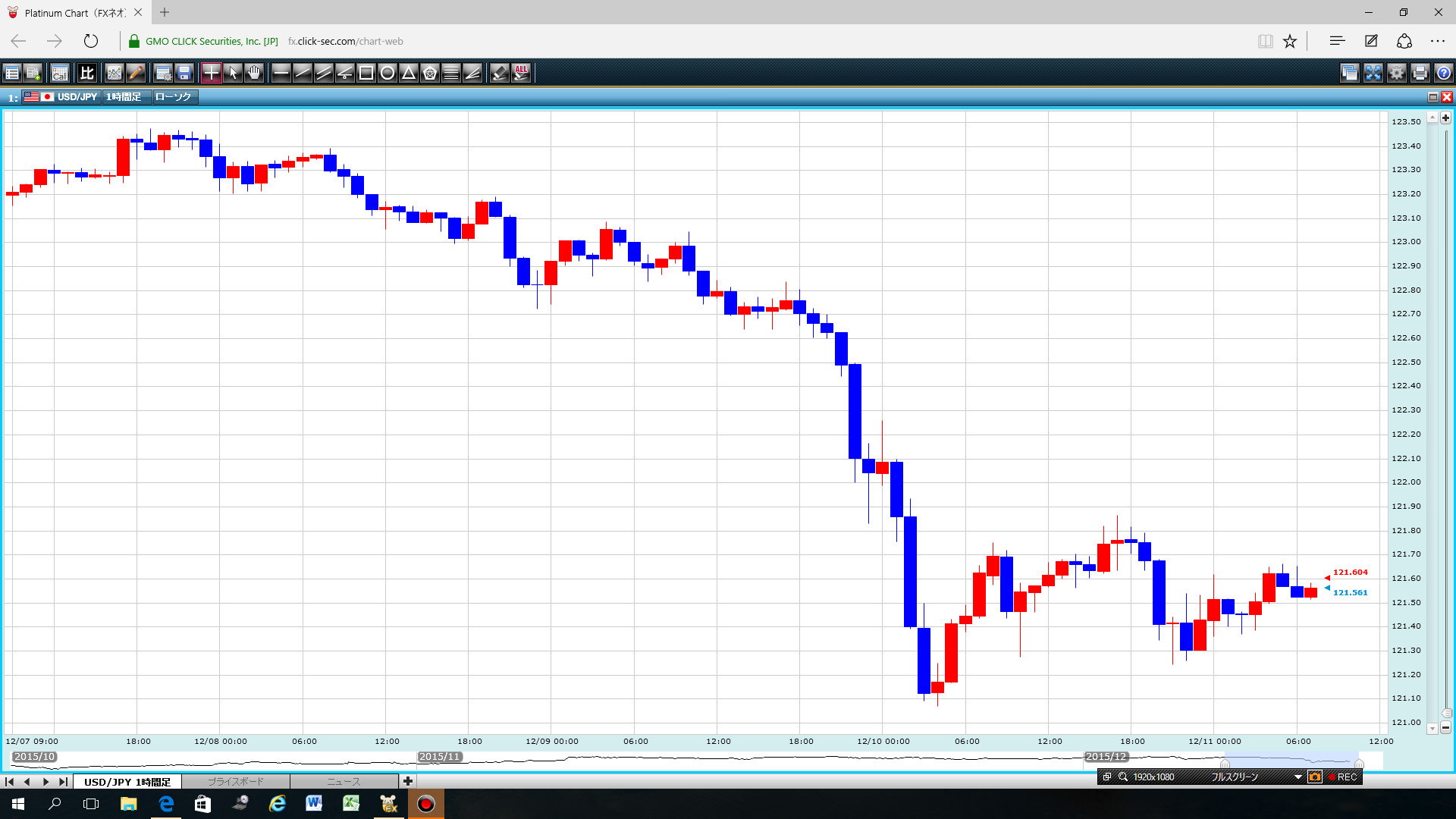This screenshot has width=1456, height=819.
Task: Click zoom-in plus on price scale
Action: tap(1445, 118)
